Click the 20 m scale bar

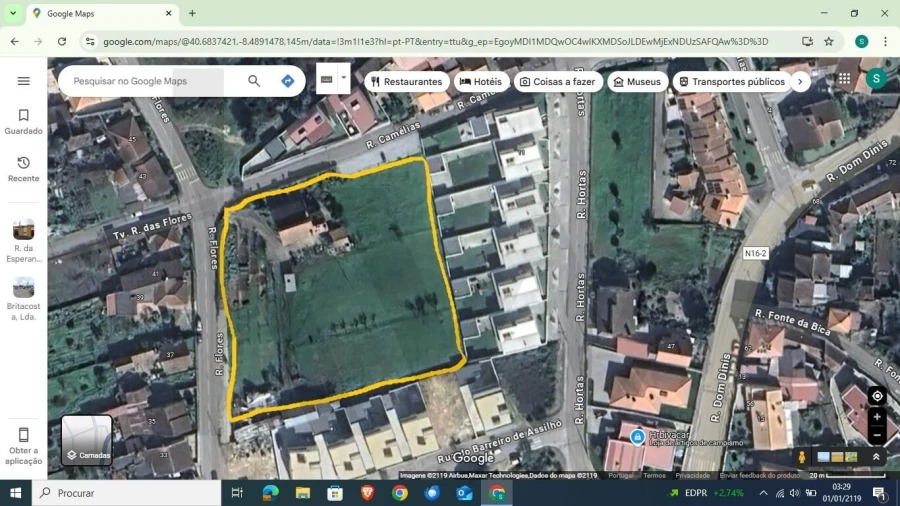[848, 476]
